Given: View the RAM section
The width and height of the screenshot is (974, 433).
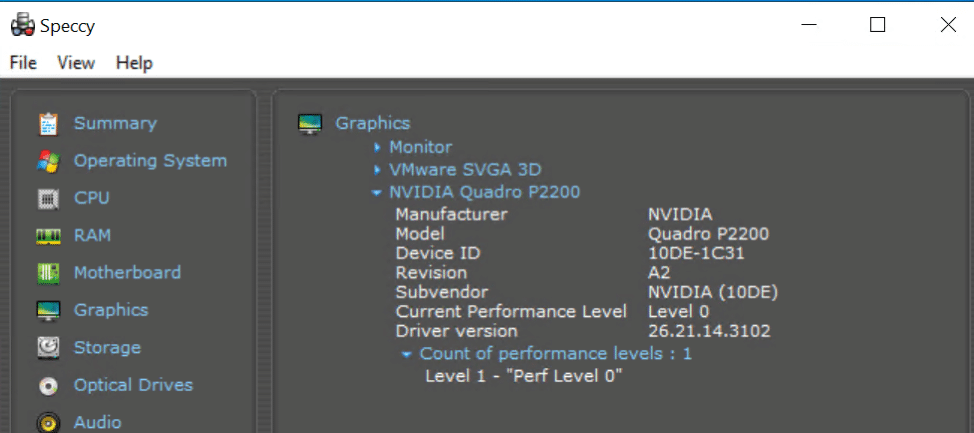Looking at the screenshot, I should click(x=93, y=235).
